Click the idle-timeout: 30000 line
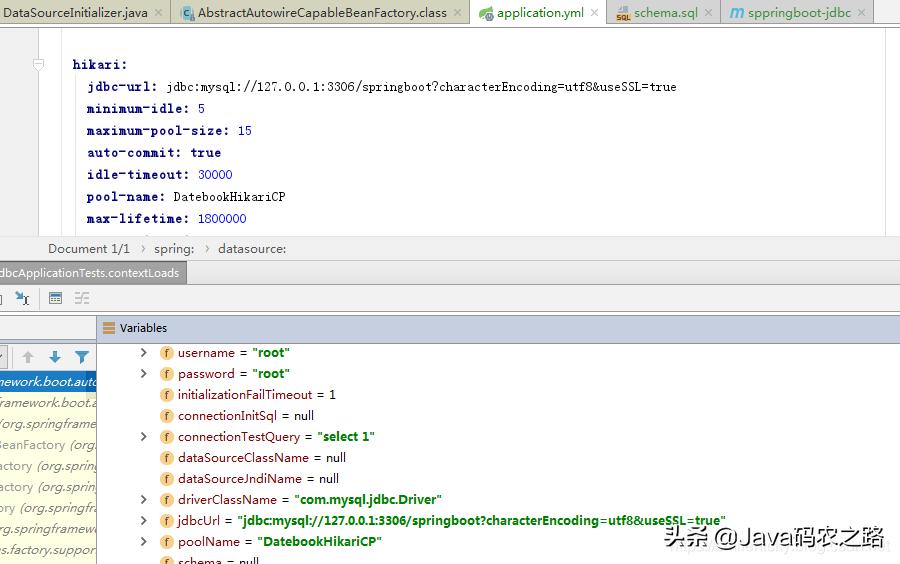This screenshot has width=900, height=564. click(160, 174)
